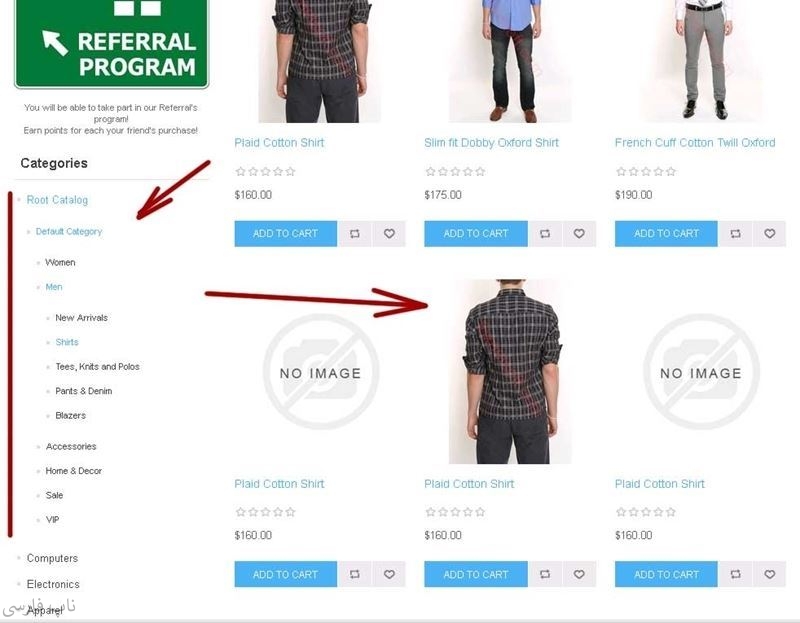Viewport: 800px width, 623px height.
Task: Open the plaid shirt product thumbnail with arrow
Action: tap(510, 371)
